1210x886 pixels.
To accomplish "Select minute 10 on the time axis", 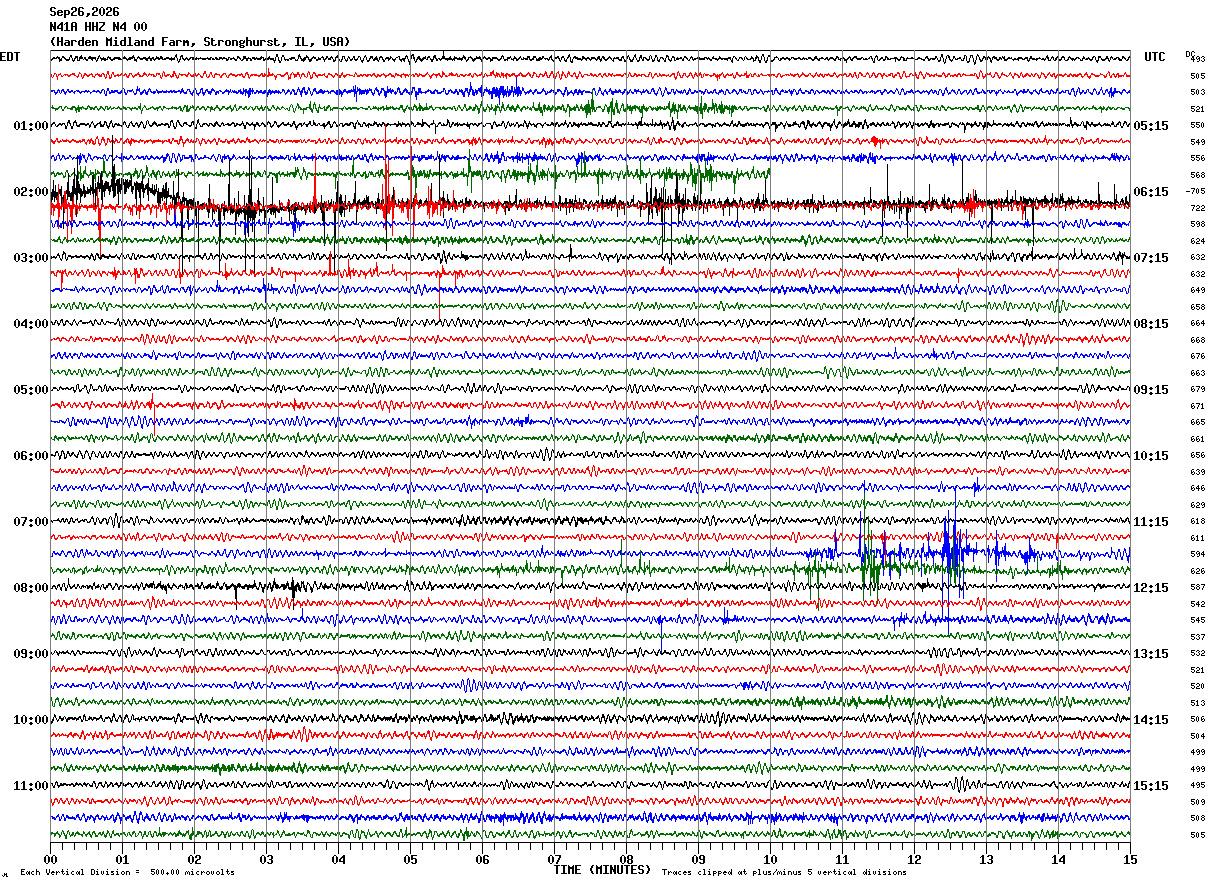I will coord(770,859).
